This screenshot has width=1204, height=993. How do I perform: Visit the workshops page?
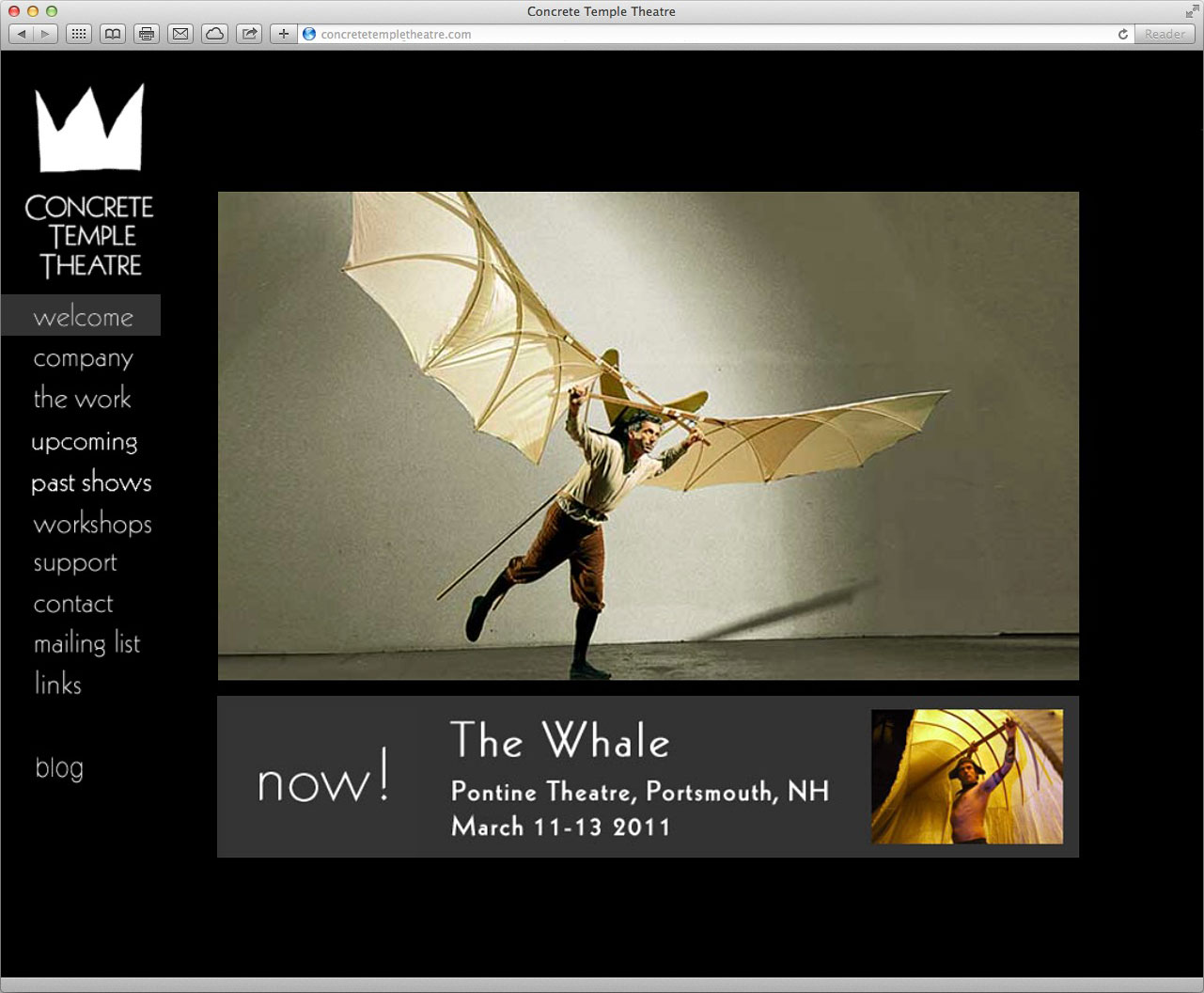92,524
